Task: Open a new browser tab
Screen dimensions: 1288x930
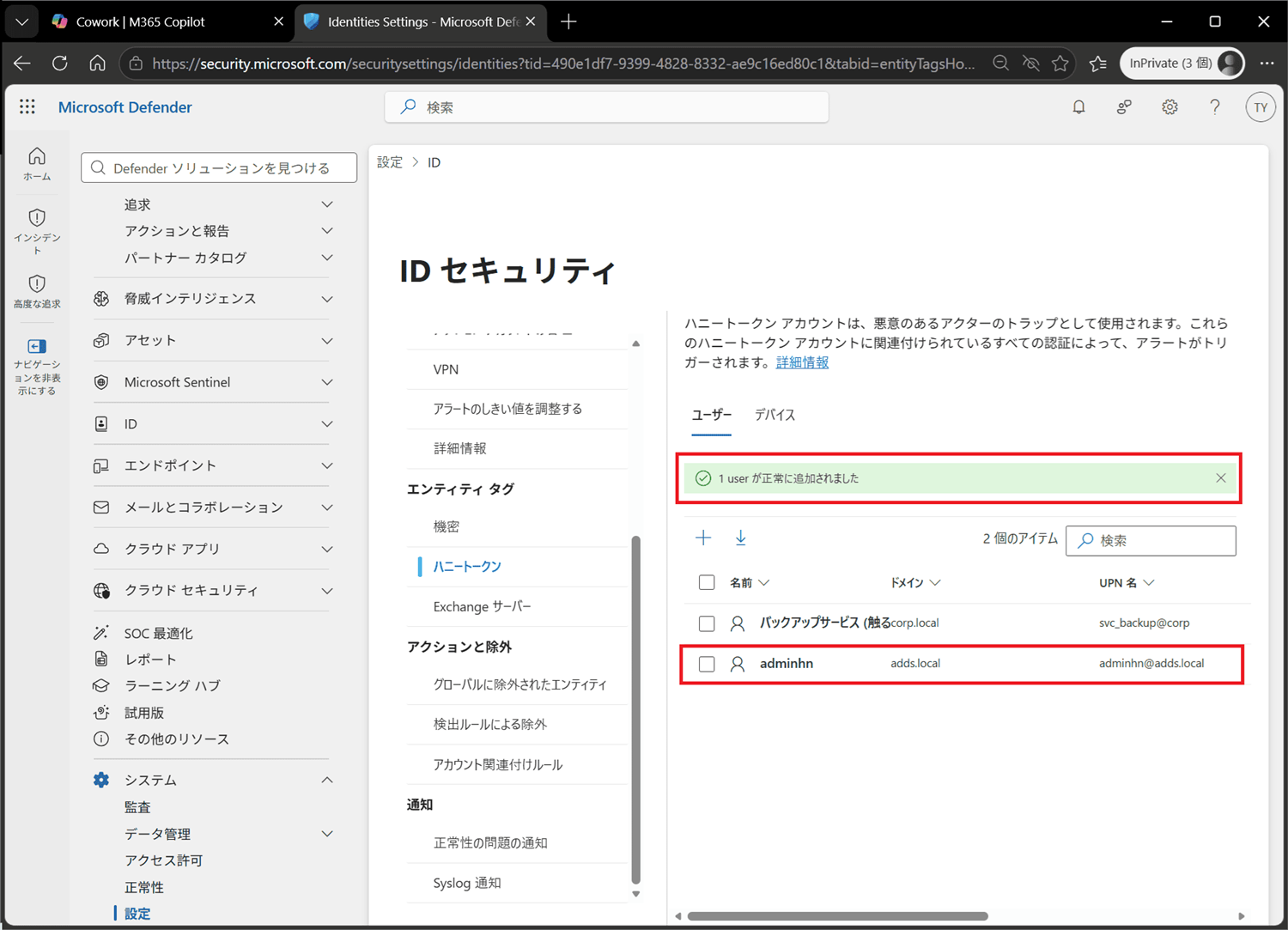Action: (x=568, y=21)
